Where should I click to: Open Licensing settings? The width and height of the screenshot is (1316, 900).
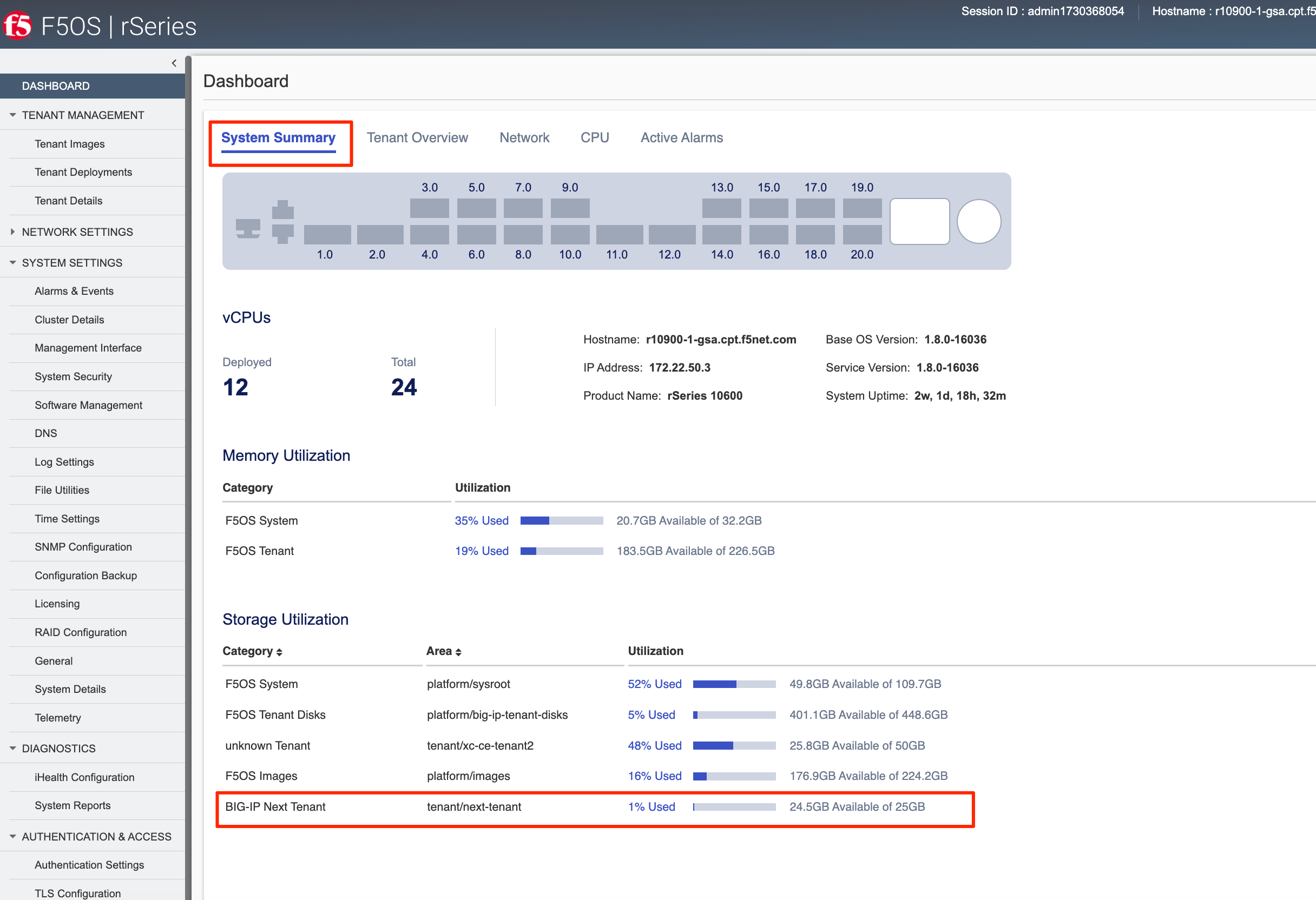[x=57, y=604]
